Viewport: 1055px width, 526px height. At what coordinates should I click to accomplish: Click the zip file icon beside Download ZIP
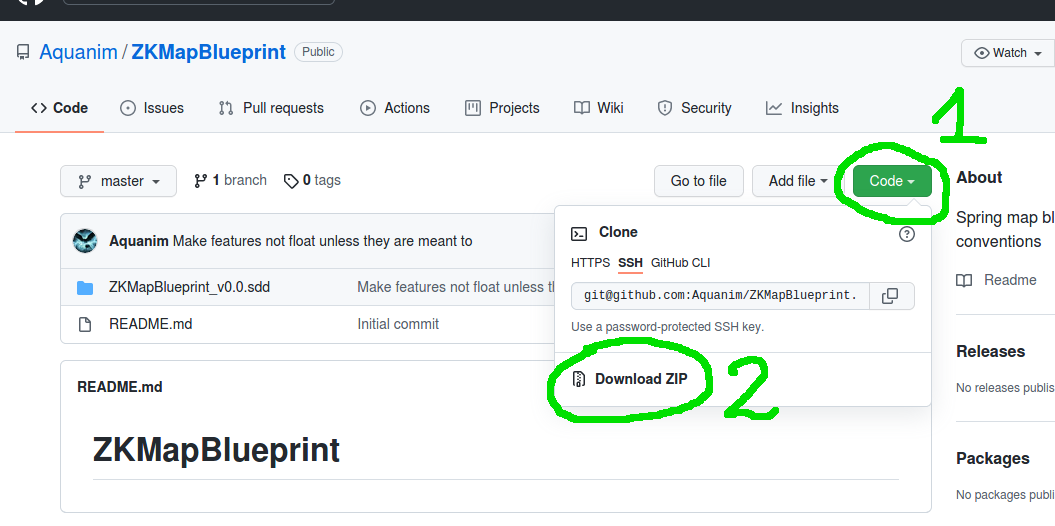[579, 379]
